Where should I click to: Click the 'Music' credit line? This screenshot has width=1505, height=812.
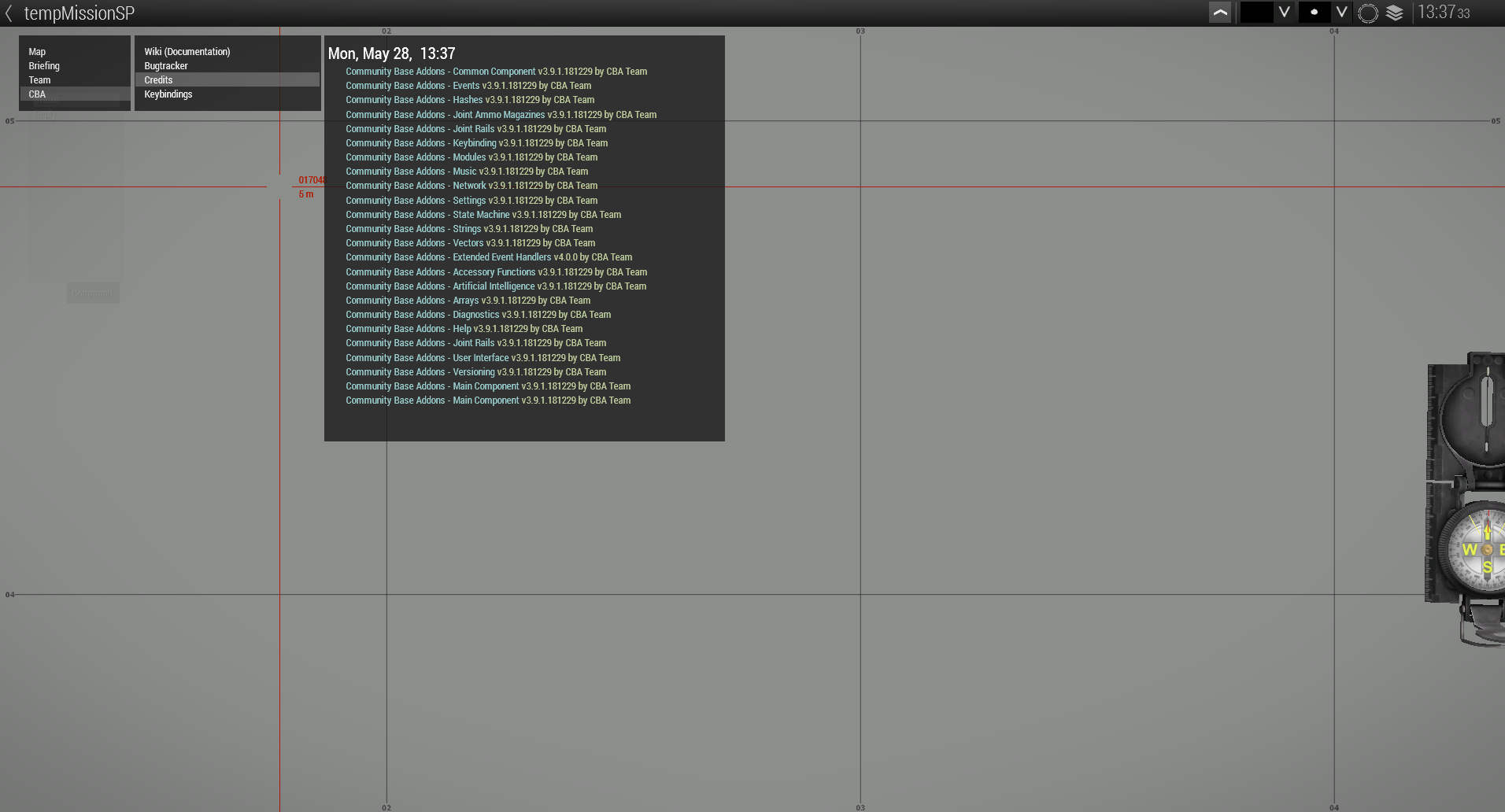click(x=467, y=172)
